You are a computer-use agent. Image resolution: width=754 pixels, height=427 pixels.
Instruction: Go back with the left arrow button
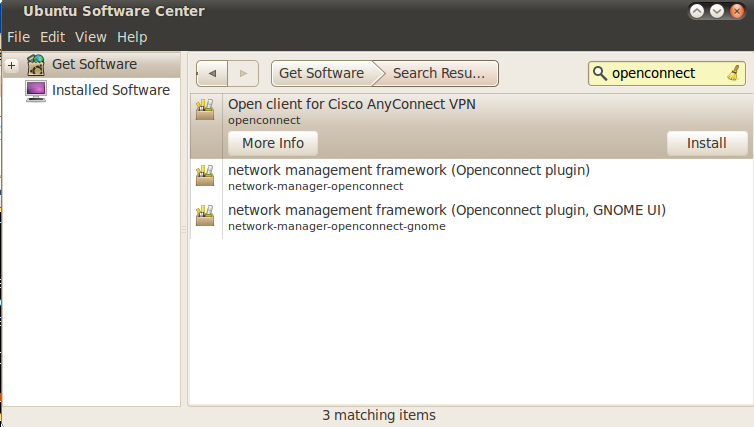212,74
